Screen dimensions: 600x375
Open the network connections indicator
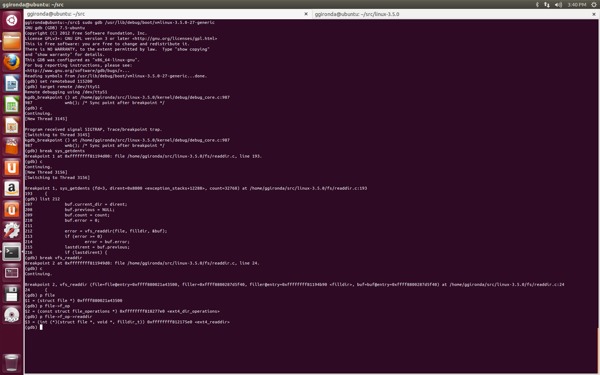pos(547,5)
